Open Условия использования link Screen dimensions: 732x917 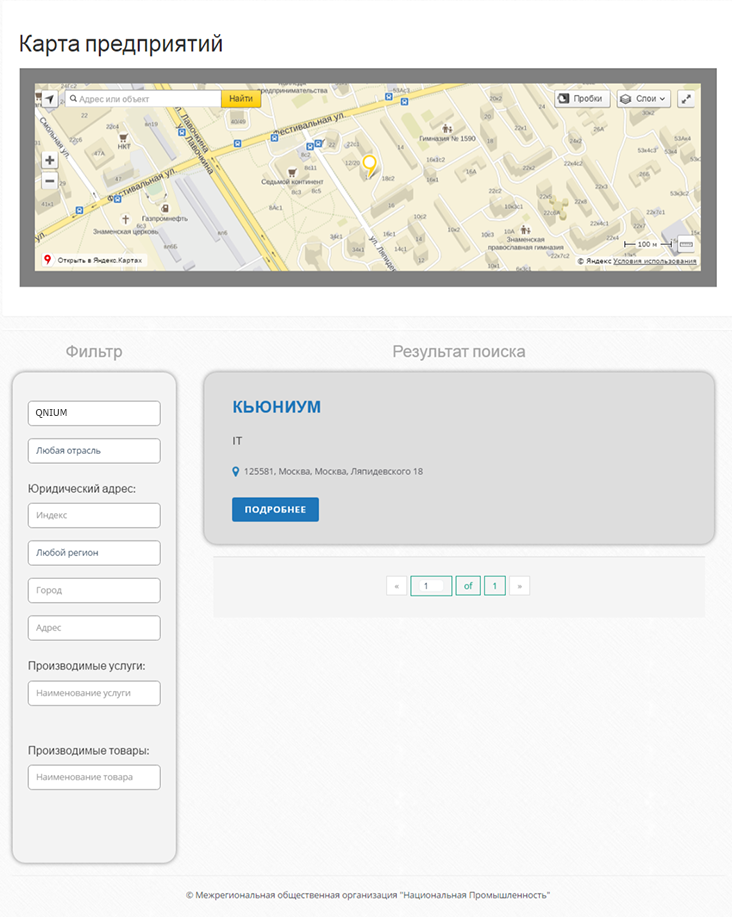pos(655,261)
